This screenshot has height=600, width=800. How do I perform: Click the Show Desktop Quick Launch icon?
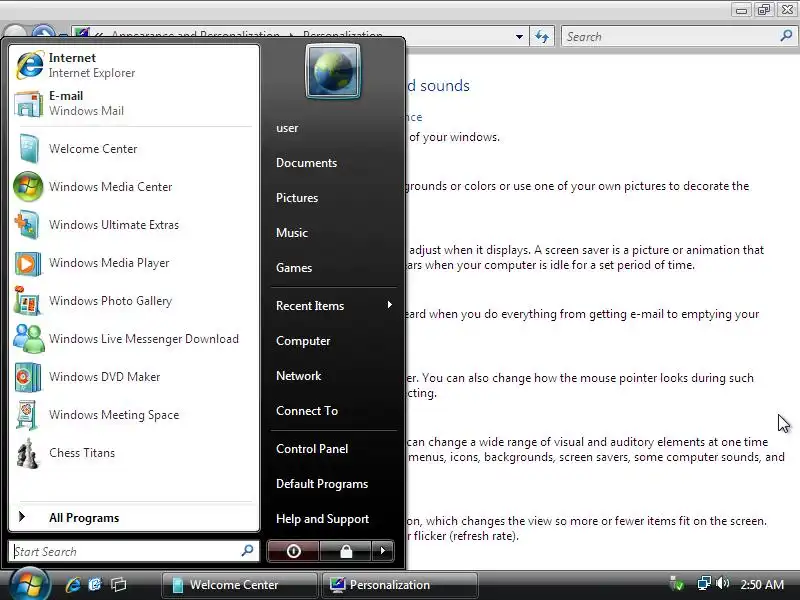point(95,585)
